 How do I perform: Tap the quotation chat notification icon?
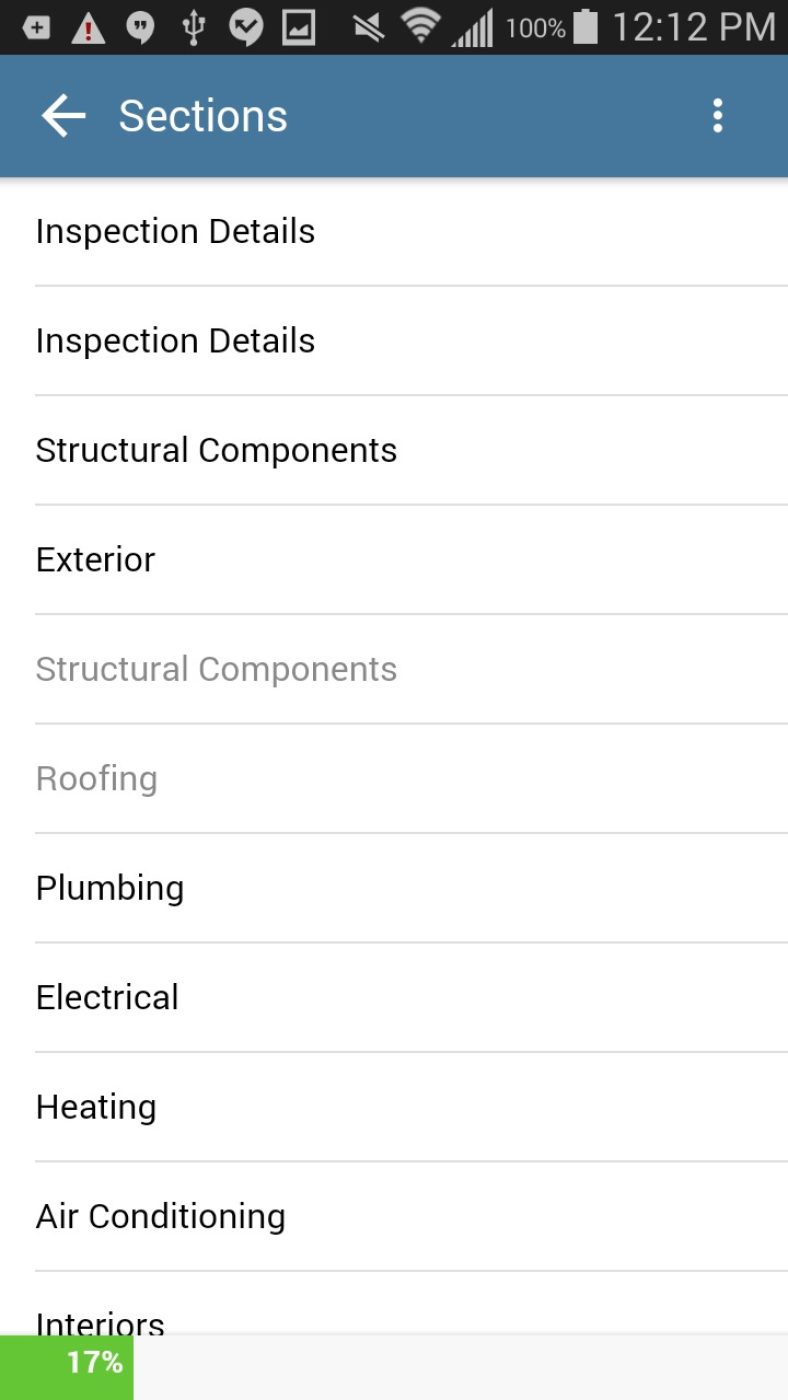(x=140, y=27)
